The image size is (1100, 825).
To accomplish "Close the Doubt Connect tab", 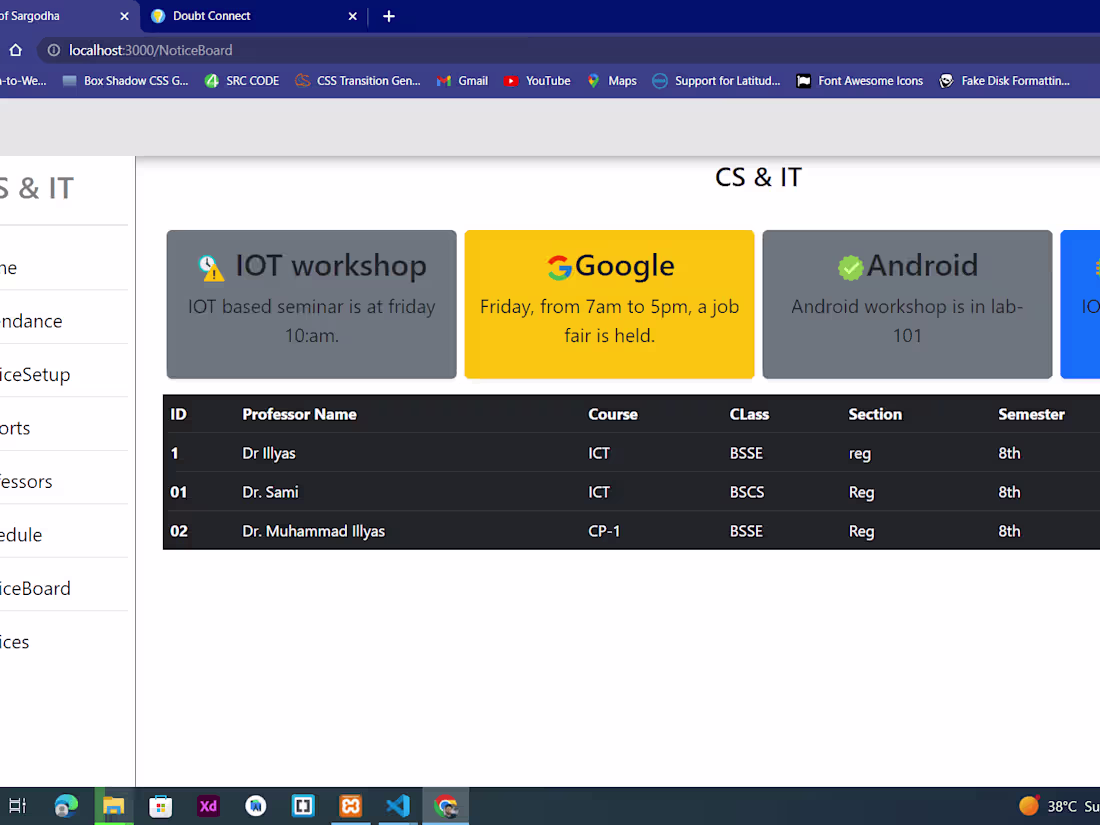I will (x=353, y=16).
